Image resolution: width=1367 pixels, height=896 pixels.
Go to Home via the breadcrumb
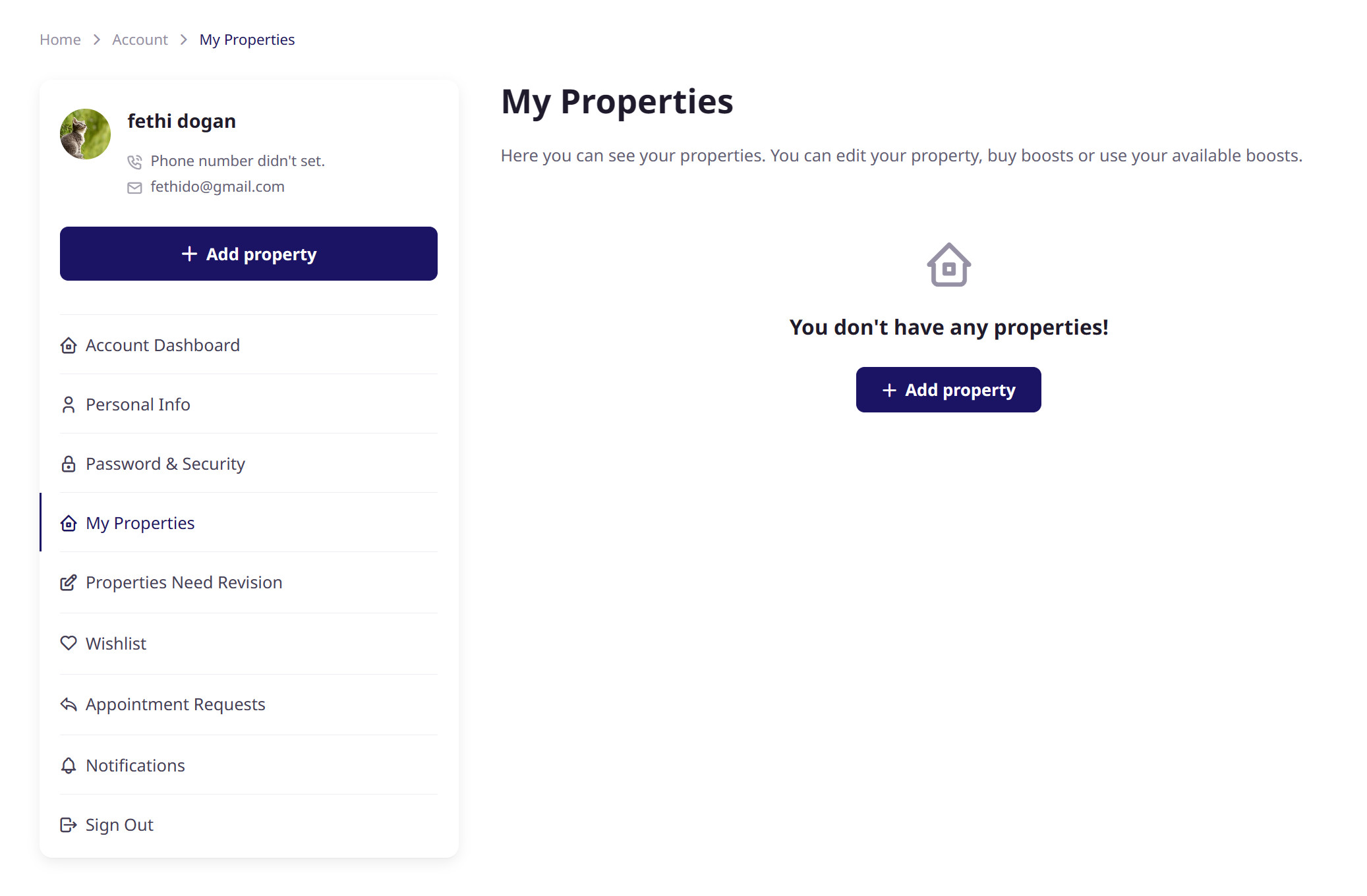pyautogui.click(x=60, y=40)
